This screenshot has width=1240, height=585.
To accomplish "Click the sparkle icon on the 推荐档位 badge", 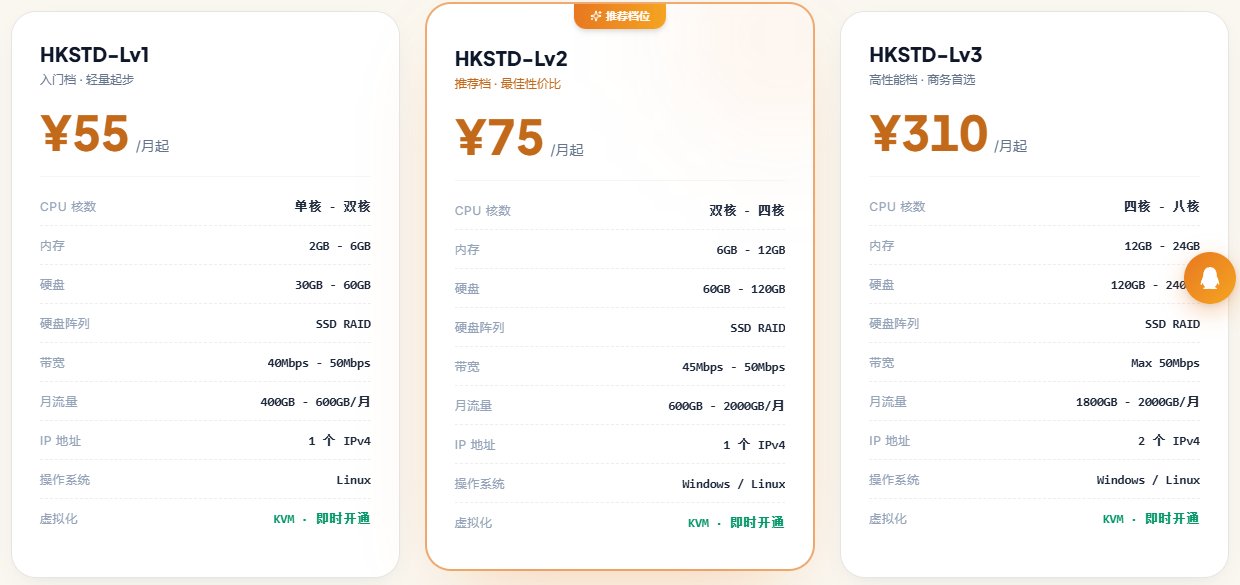I will pyautogui.click(x=596, y=16).
